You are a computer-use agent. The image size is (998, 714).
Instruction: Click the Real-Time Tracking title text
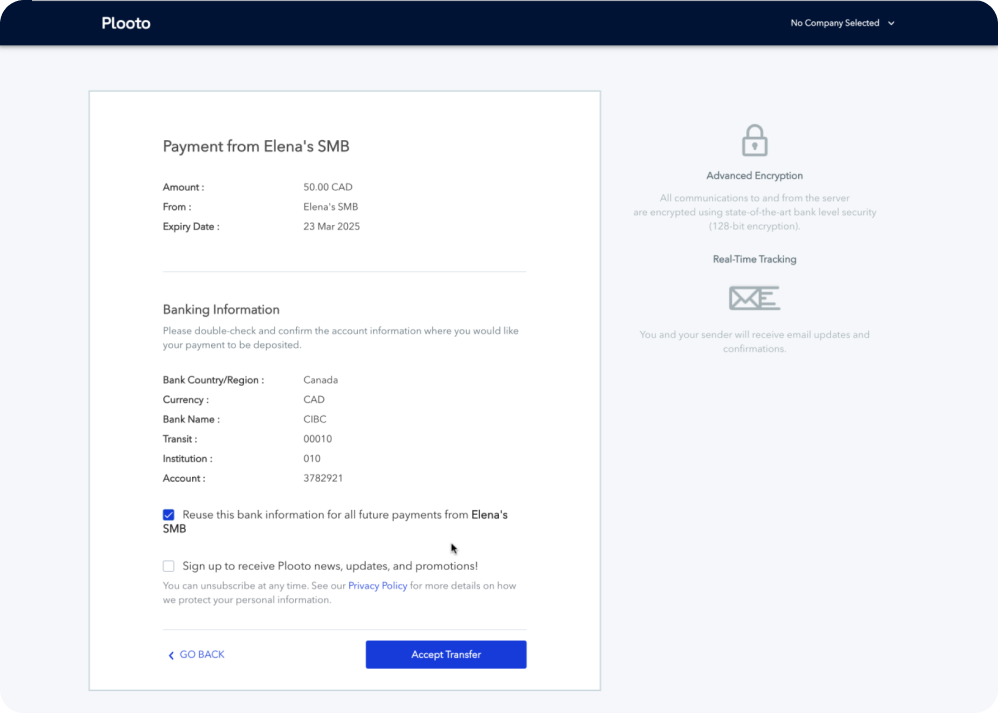point(754,259)
